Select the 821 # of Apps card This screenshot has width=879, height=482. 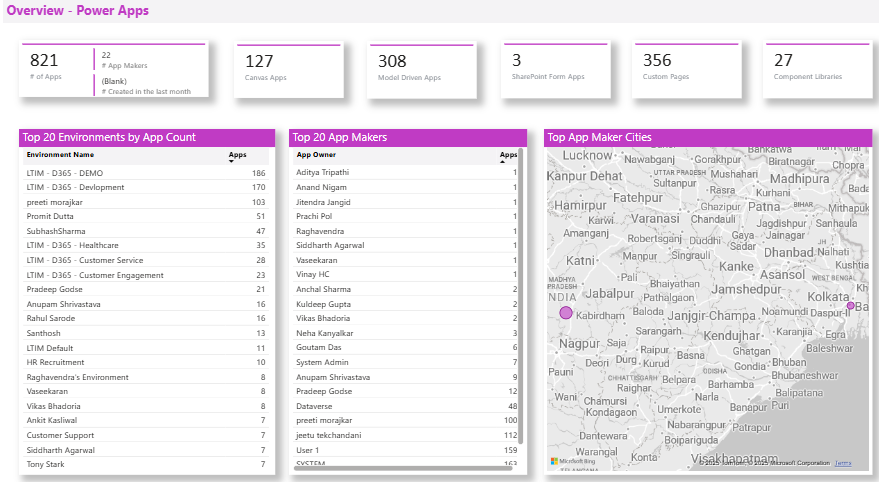point(55,70)
